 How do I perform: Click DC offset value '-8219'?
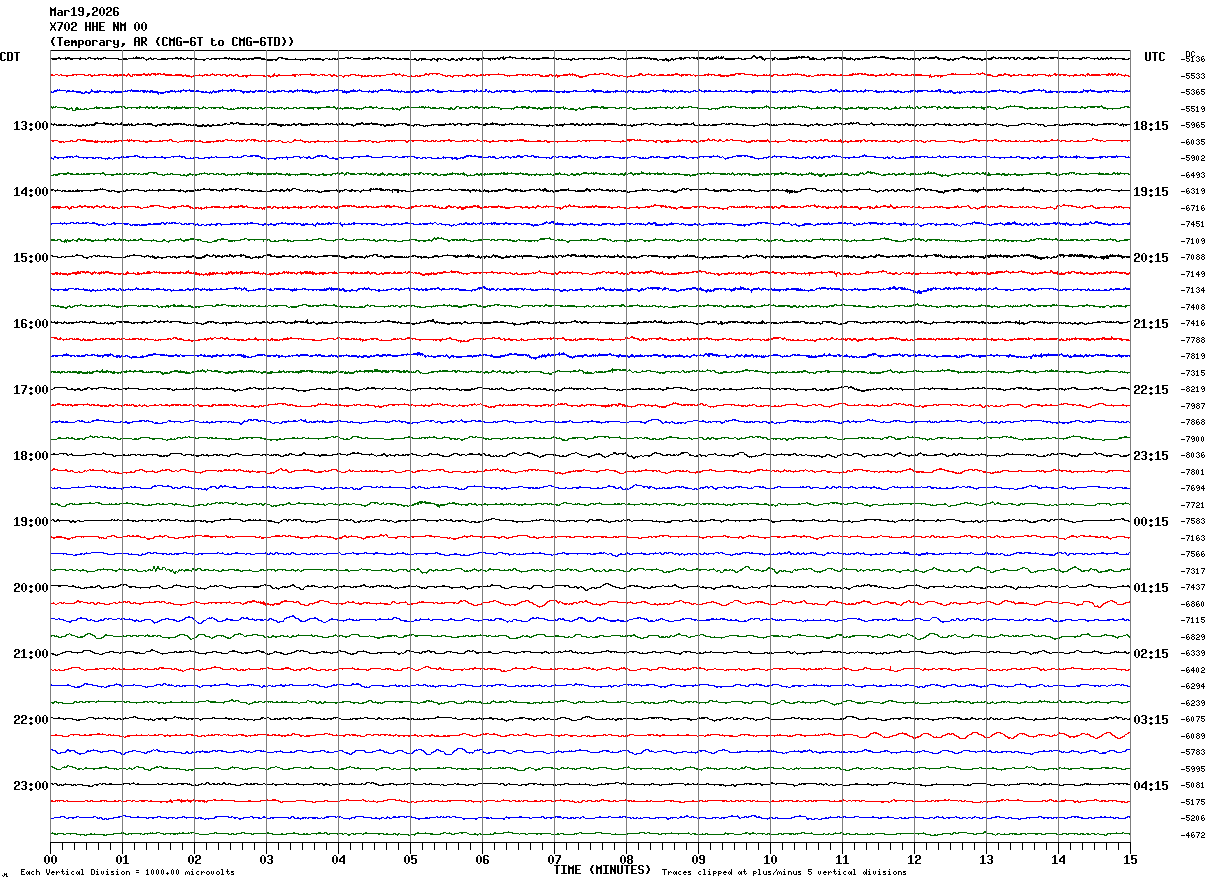[x=1194, y=390]
